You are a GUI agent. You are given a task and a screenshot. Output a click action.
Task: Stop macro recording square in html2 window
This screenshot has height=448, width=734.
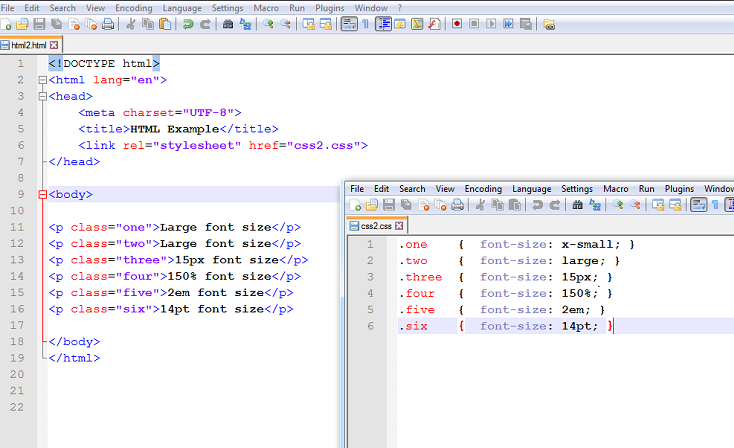pyautogui.click(x=474, y=24)
